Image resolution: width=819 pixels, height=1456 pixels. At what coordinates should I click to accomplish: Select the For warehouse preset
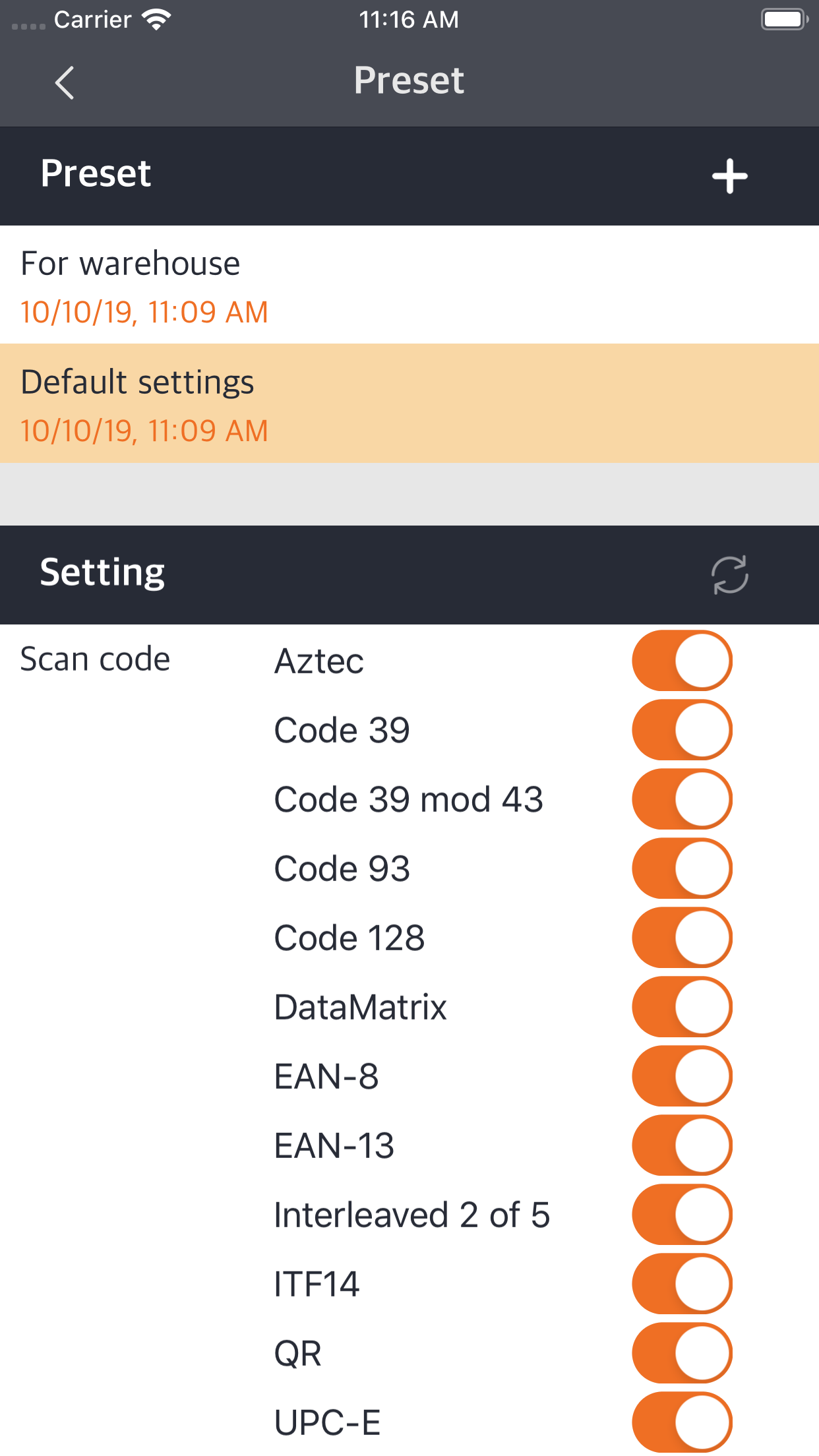tap(409, 285)
